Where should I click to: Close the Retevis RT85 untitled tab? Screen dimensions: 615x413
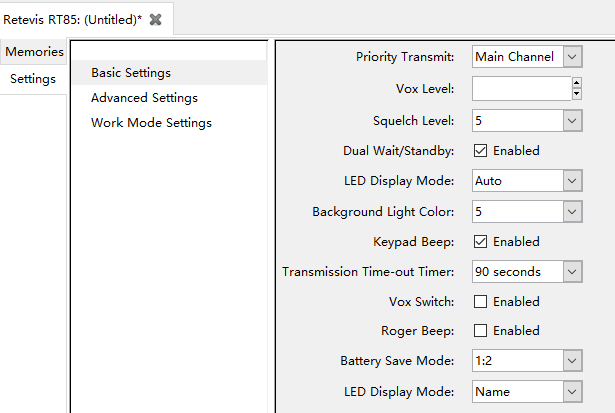[x=155, y=19]
